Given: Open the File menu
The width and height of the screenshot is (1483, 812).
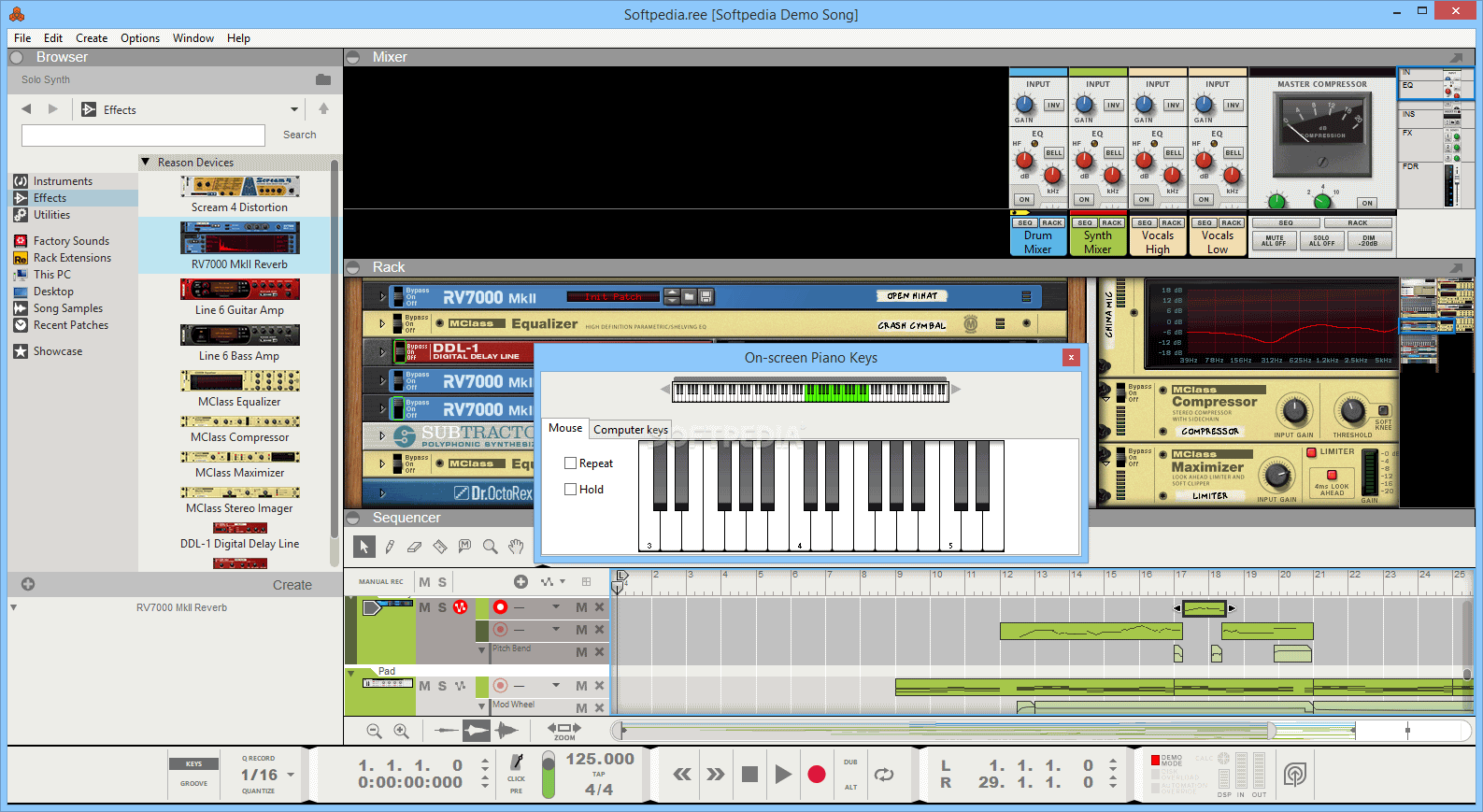Looking at the screenshot, I should coord(22,38).
